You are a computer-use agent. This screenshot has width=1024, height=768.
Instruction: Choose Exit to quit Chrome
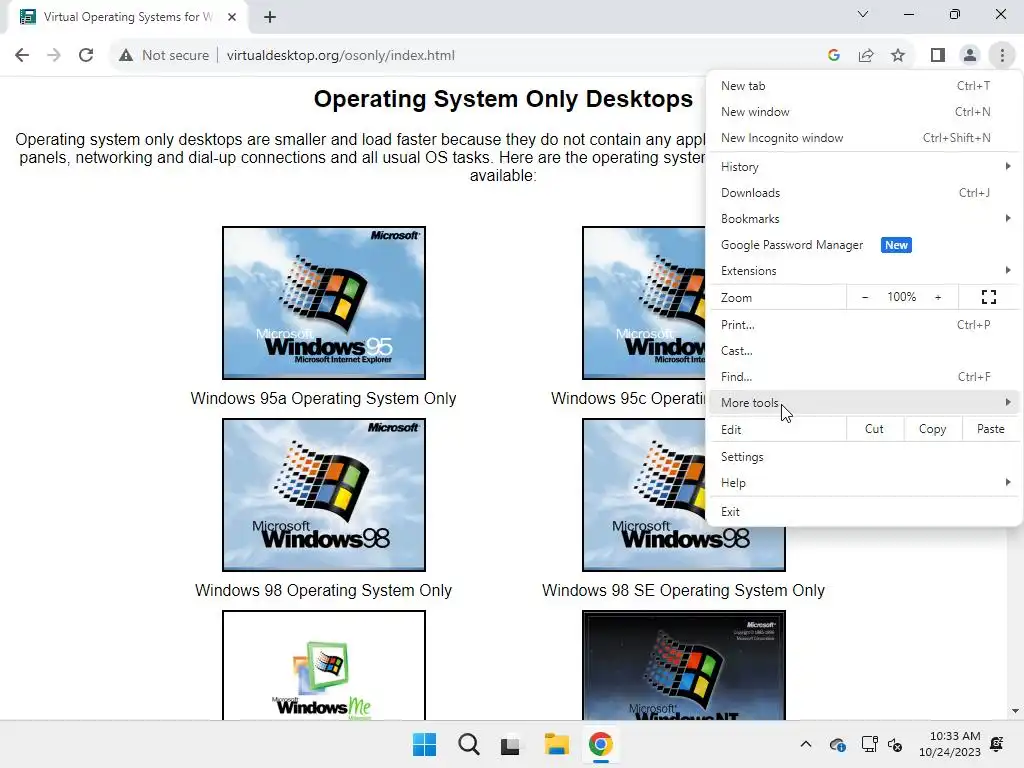pyautogui.click(x=865, y=511)
